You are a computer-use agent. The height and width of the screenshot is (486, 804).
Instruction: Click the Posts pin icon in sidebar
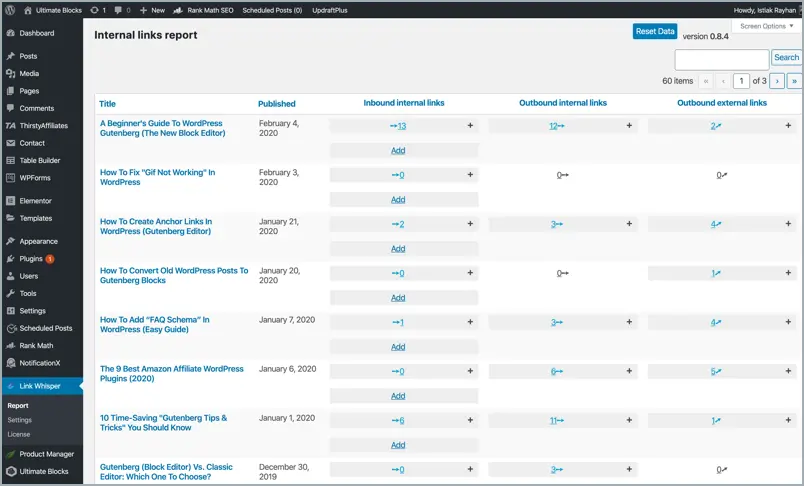[x=10, y=56]
